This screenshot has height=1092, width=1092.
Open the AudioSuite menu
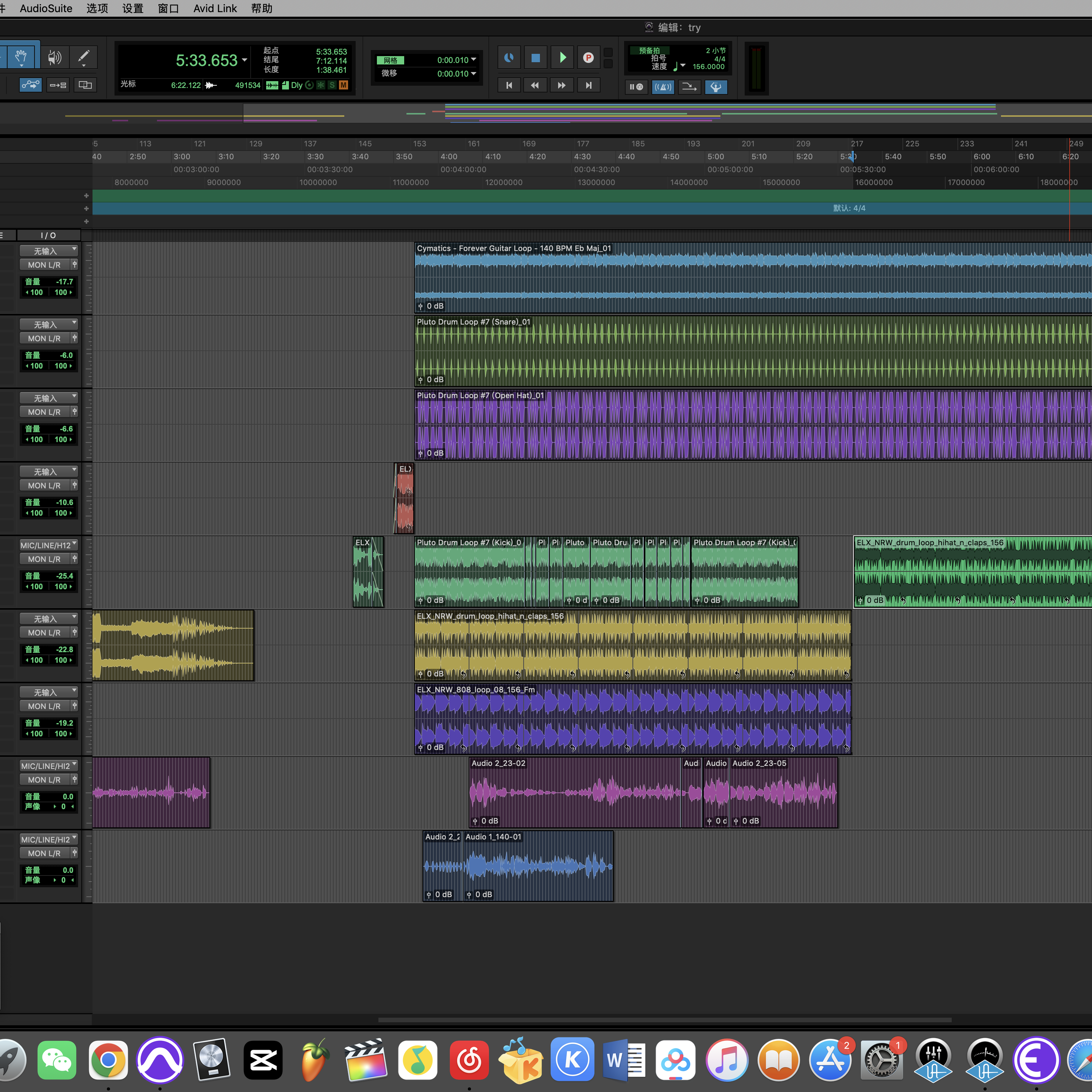46,8
